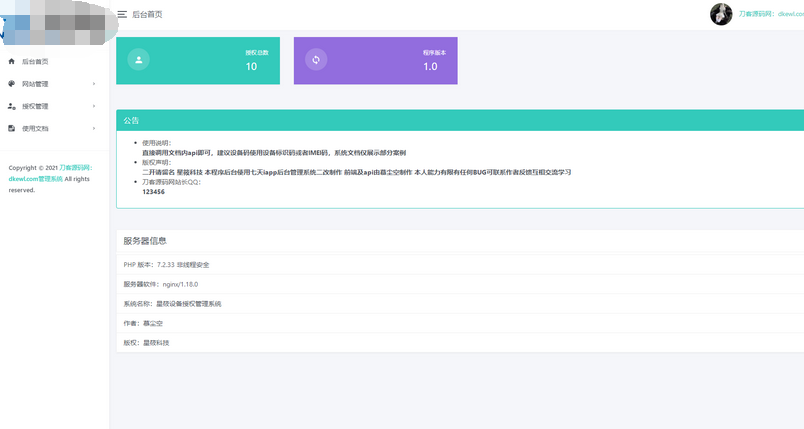Click the document icon beside 使用文档
Image resolution: width=804 pixels, height=429 pixels.
[x=12, y=128]
